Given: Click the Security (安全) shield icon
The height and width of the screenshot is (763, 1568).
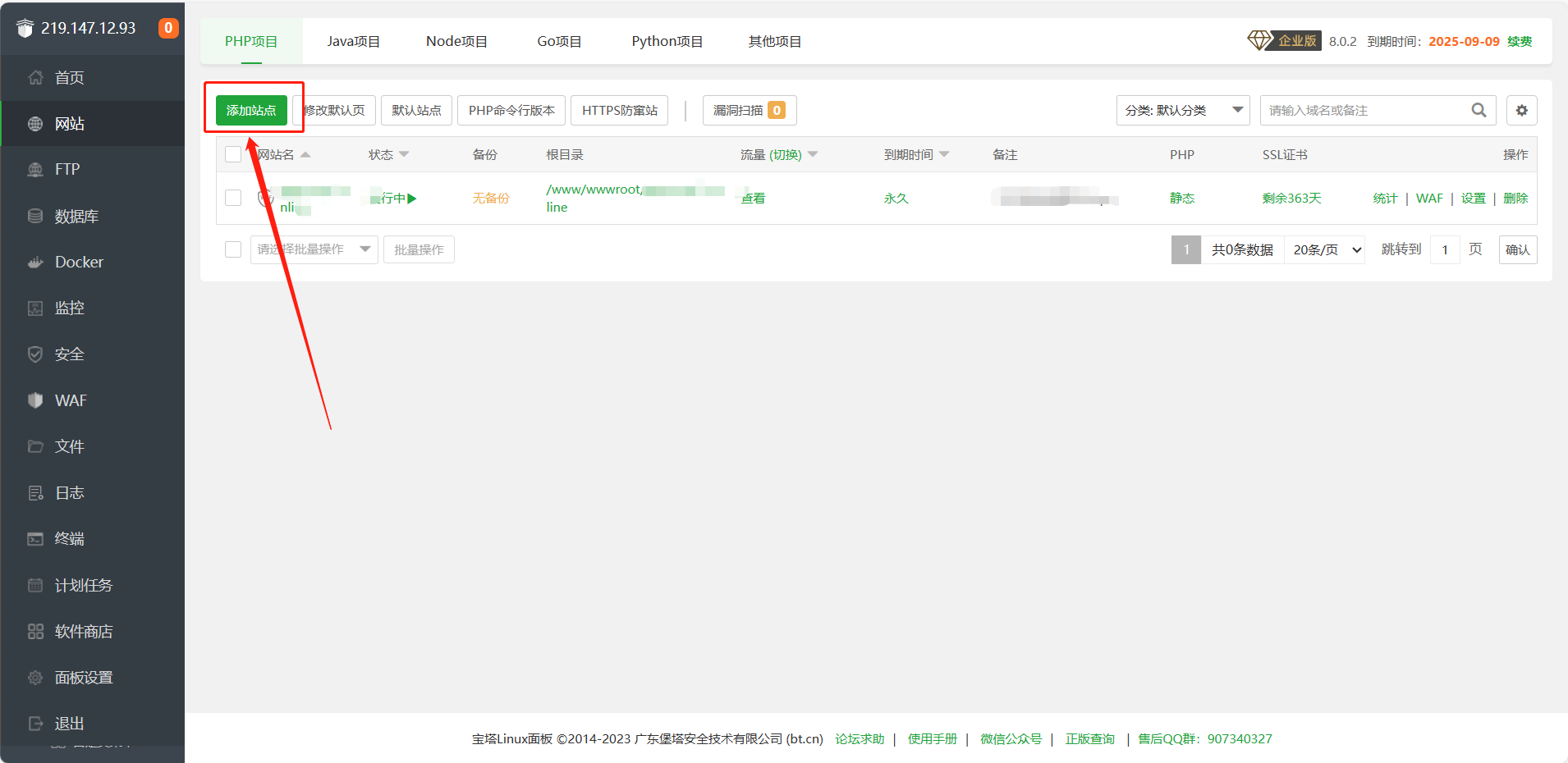Looking at the screenshot, I should pyautogui.click(x=35, y=354).
